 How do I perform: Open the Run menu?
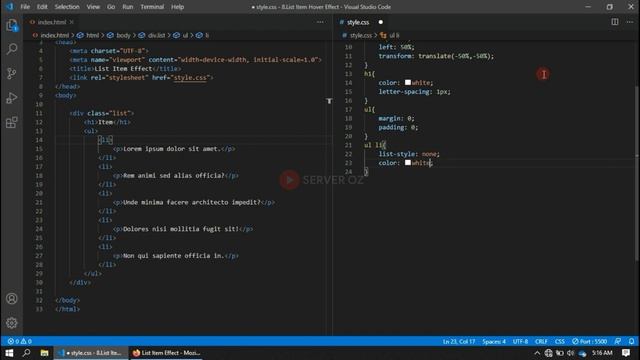(x=128, y=7)
